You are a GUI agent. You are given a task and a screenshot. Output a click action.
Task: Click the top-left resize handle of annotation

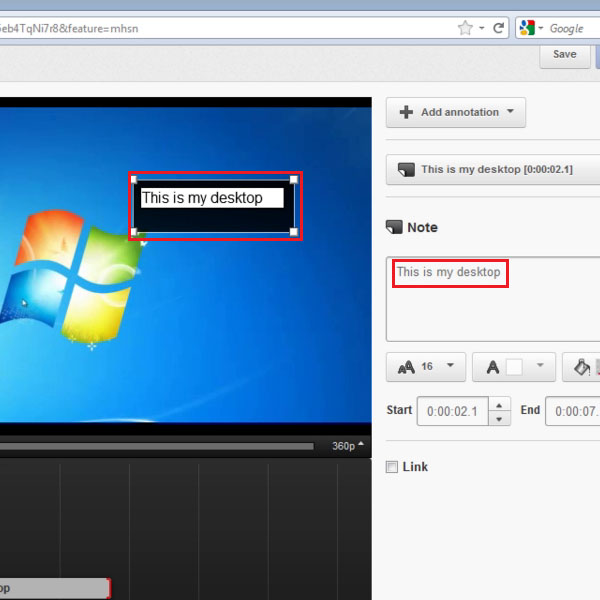(134, 180)
